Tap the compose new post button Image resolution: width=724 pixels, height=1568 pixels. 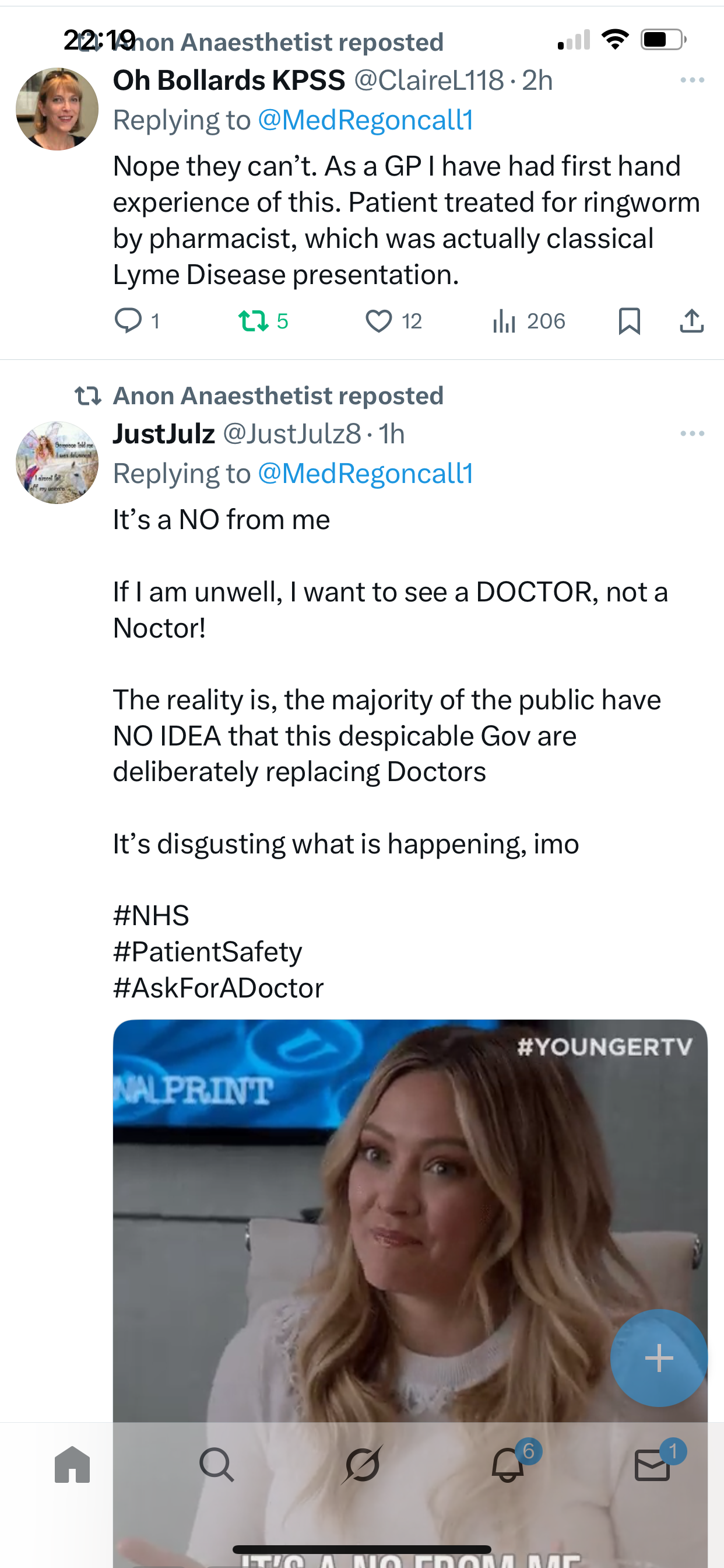(658, 1357)
